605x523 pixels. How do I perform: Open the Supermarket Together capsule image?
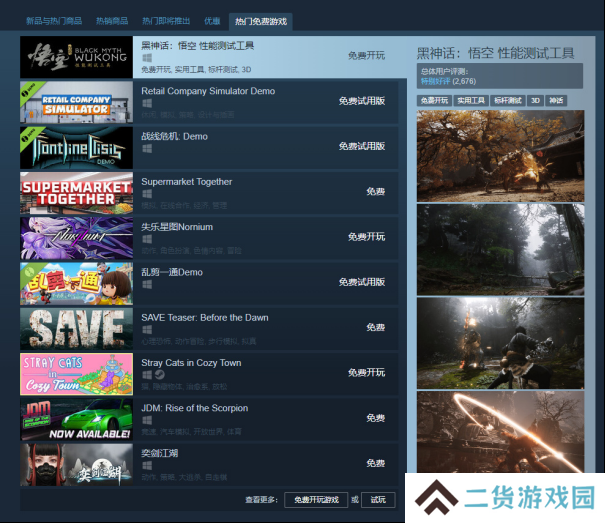pyautogui.click(x=76, y=193)
